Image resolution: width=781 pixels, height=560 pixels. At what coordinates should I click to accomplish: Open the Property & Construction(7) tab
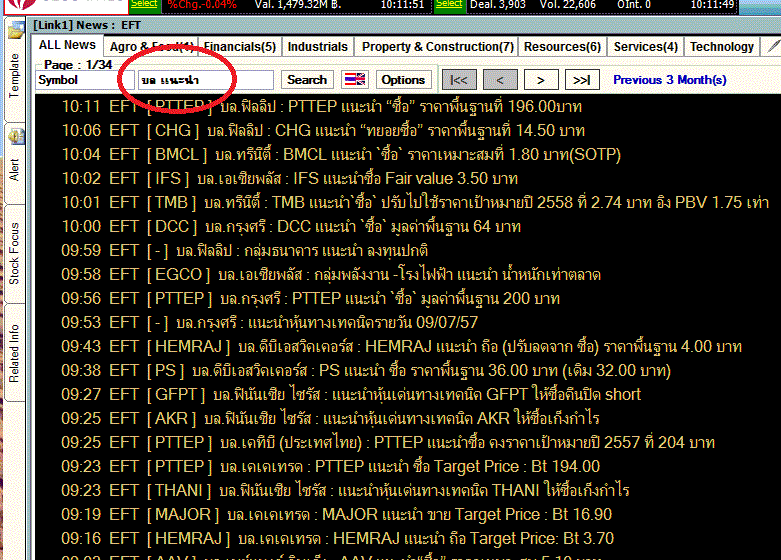pos(437,47)
